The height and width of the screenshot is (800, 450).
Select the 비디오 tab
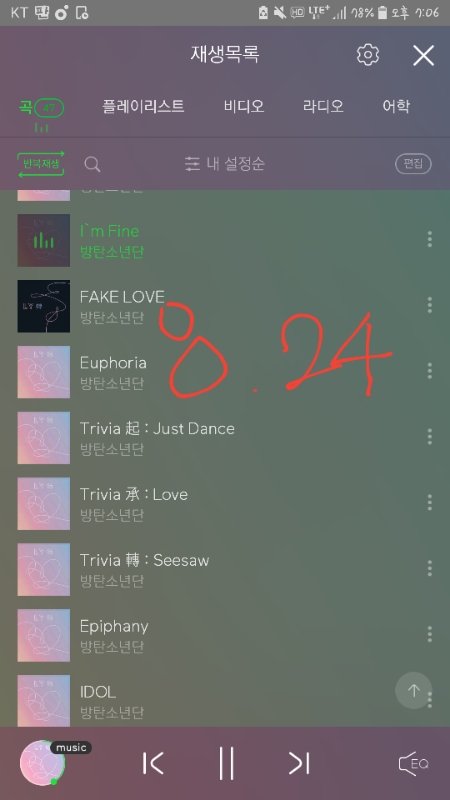(x=244, y=107)
